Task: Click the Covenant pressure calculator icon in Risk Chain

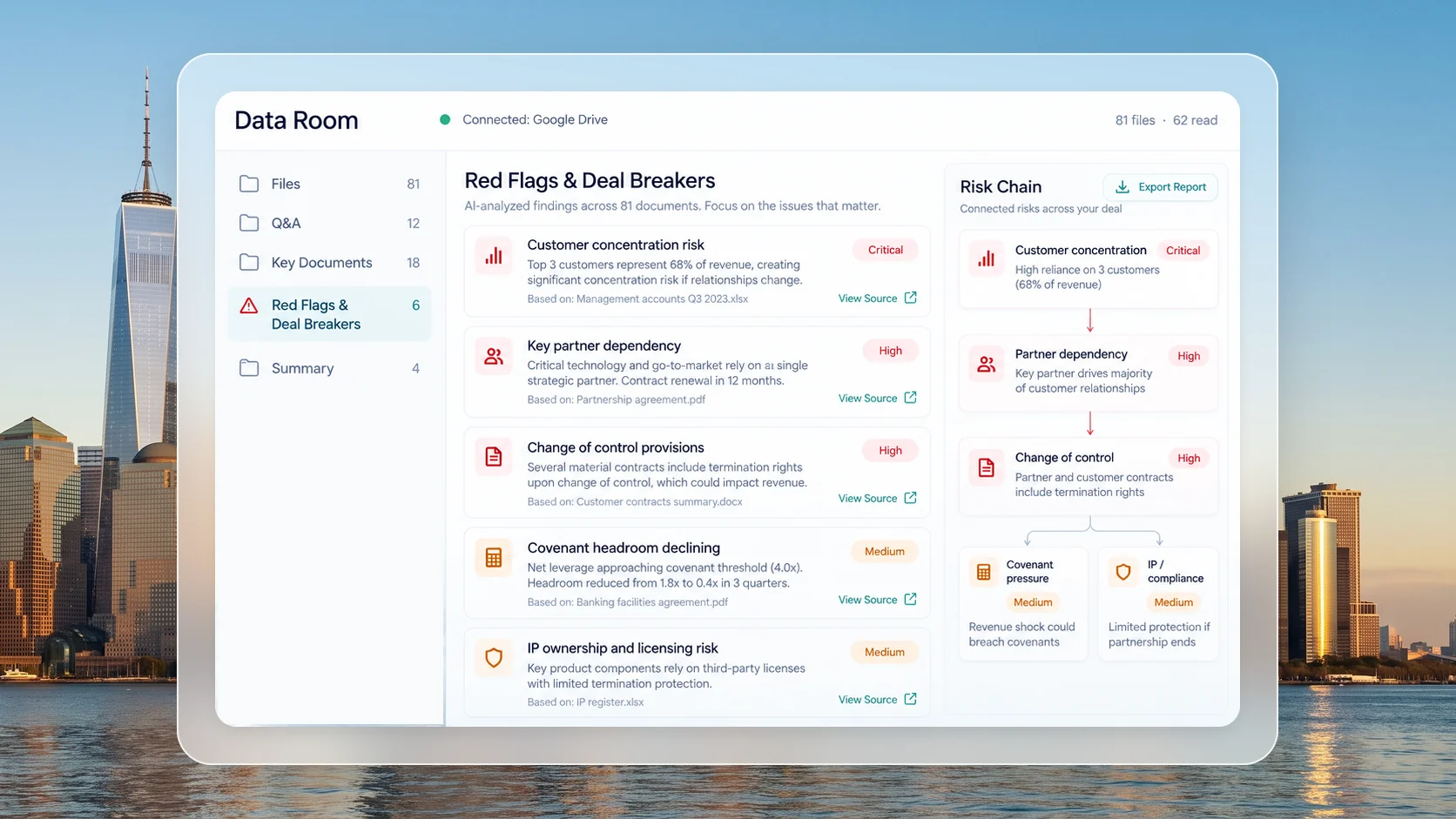Action: pyautogui.click(x=984, y=572)
